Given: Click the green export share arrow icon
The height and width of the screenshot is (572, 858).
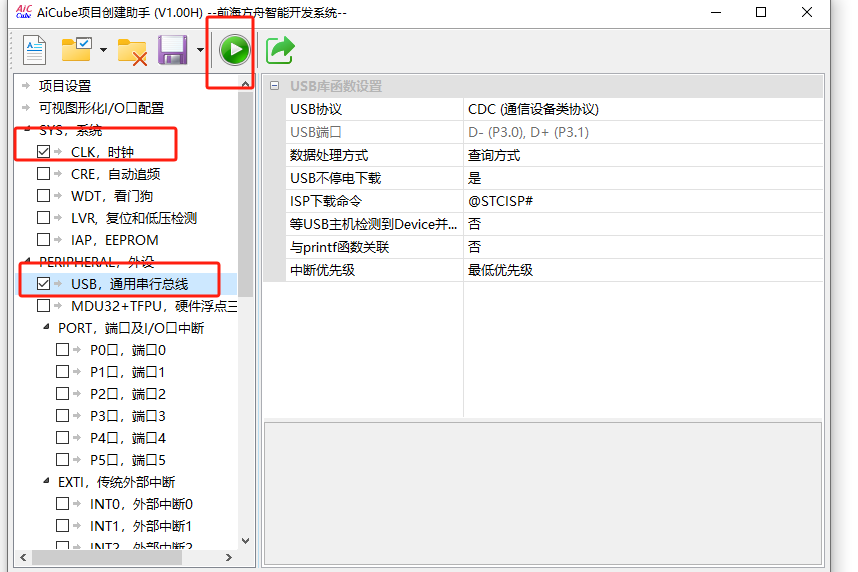Looking at the screenshot, I should (280, 50).
